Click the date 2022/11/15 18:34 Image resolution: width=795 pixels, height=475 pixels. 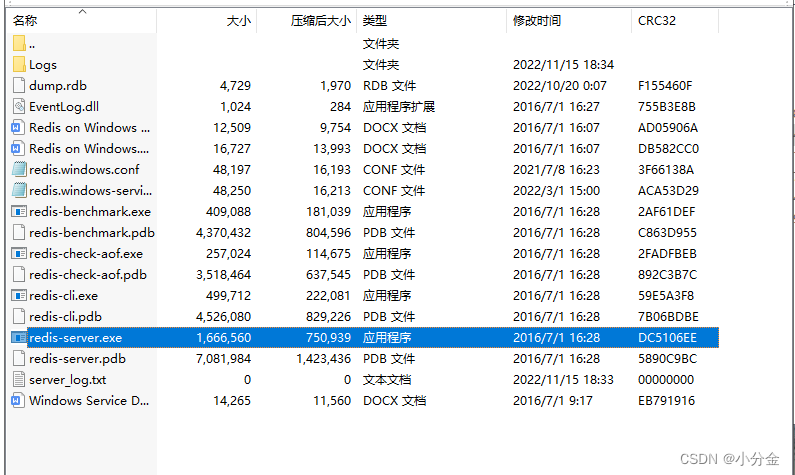(x=563, y=65)
